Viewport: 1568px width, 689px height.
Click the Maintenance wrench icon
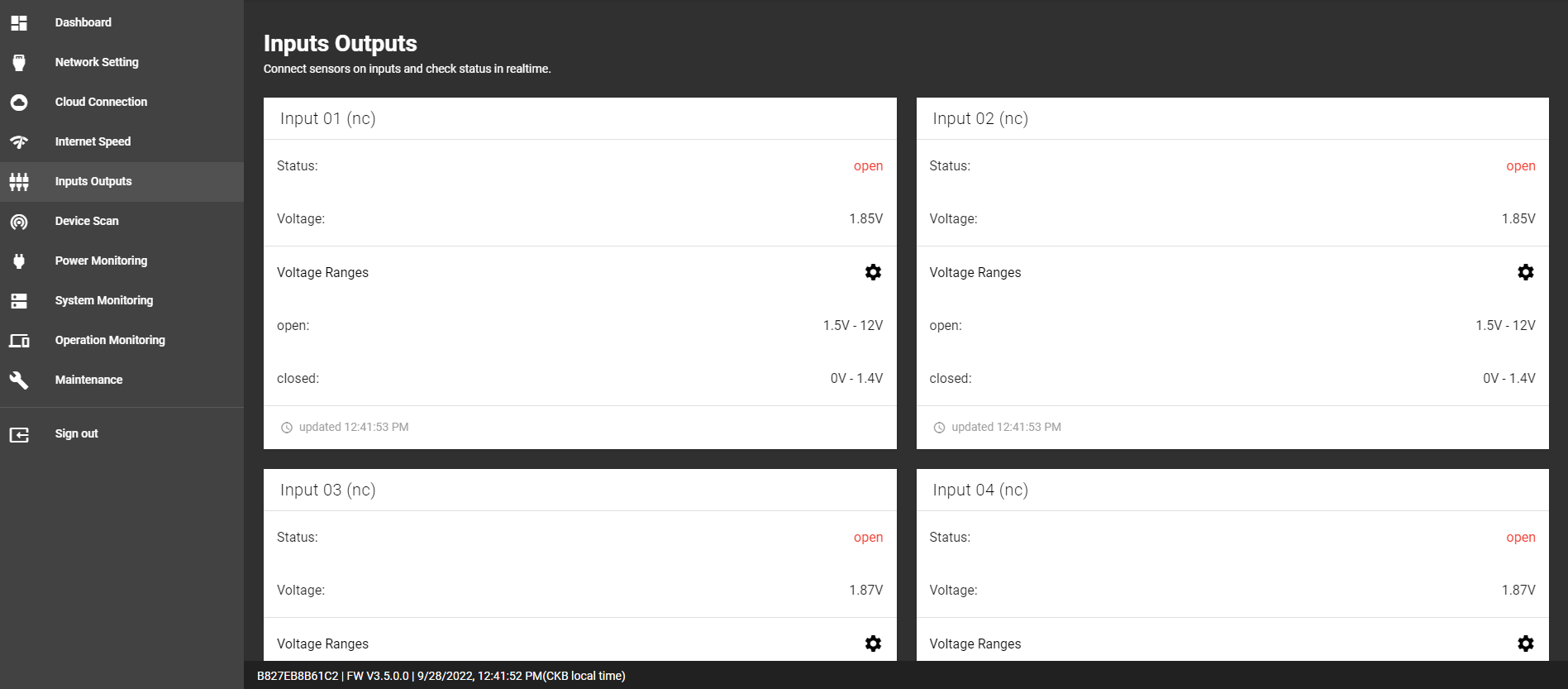(19, 380)
